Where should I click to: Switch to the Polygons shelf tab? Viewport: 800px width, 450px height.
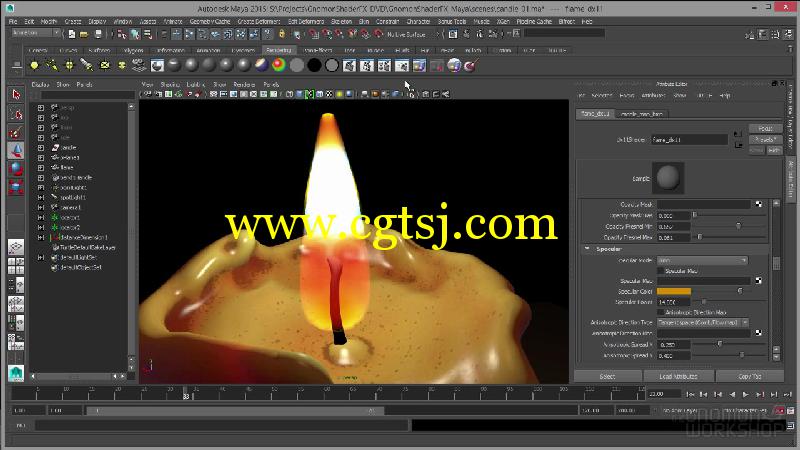[134, 51]
